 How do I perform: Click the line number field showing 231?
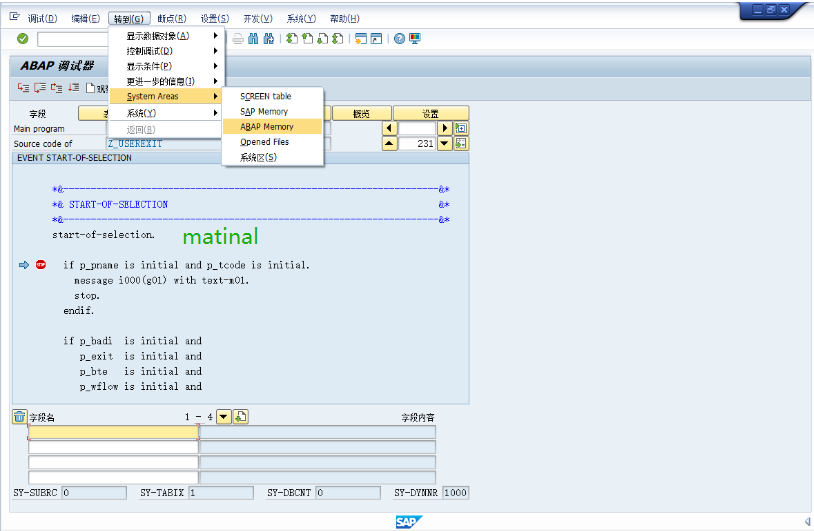(417, 143)
